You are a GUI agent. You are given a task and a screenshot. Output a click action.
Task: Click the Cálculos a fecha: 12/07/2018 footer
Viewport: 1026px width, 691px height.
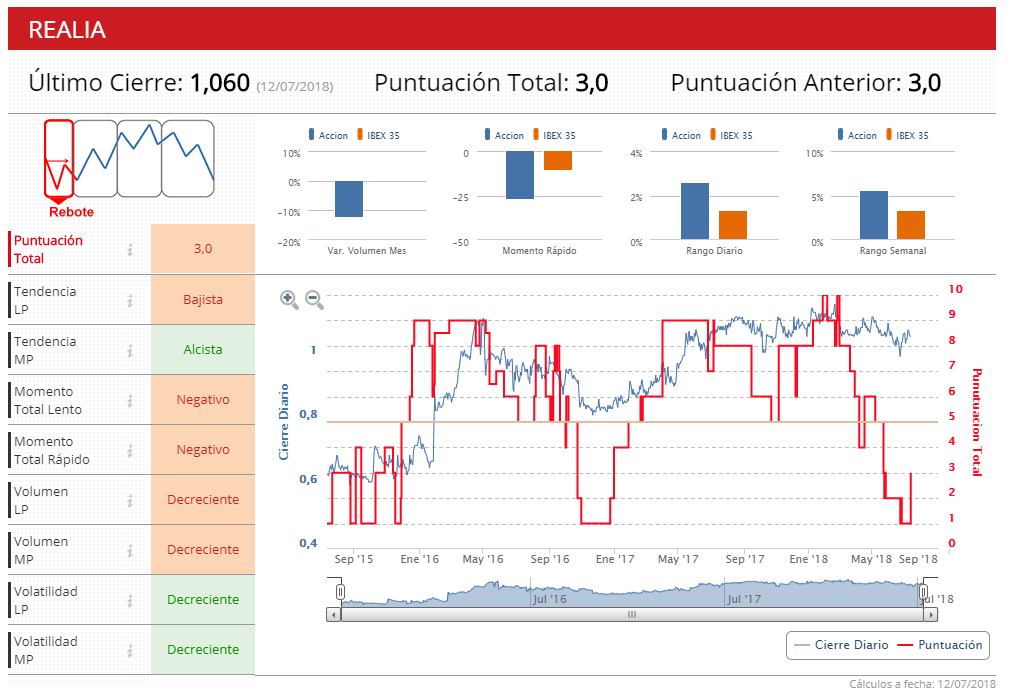click(923, 684)
